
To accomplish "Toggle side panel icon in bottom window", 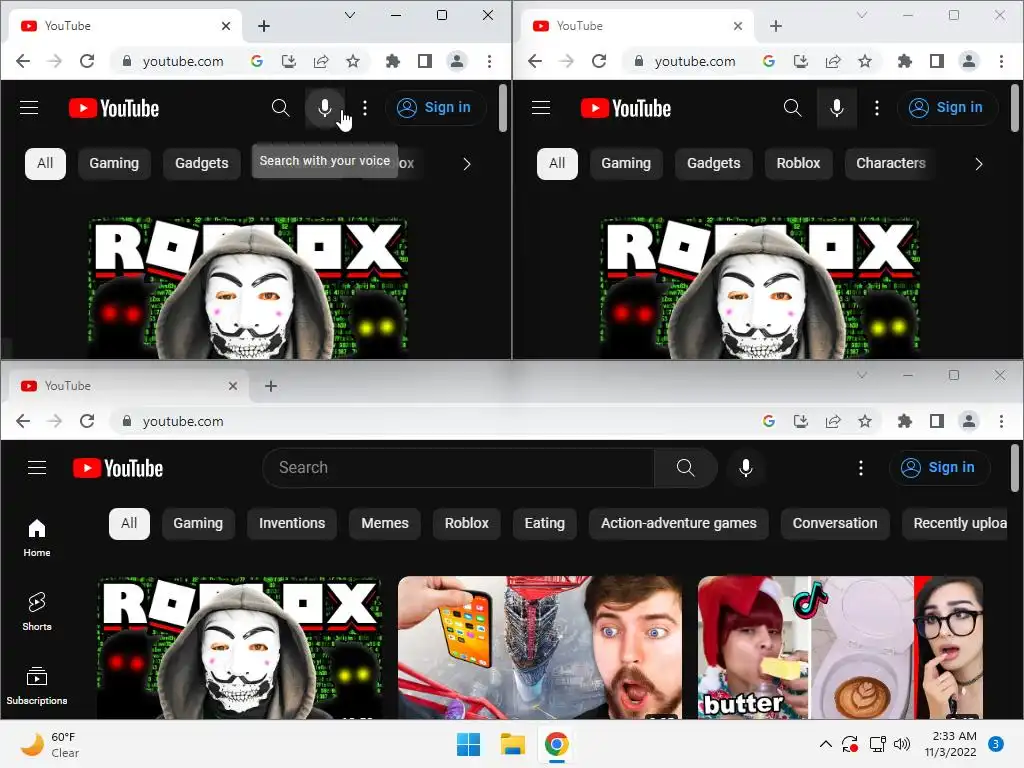I will tap(936, 421).
